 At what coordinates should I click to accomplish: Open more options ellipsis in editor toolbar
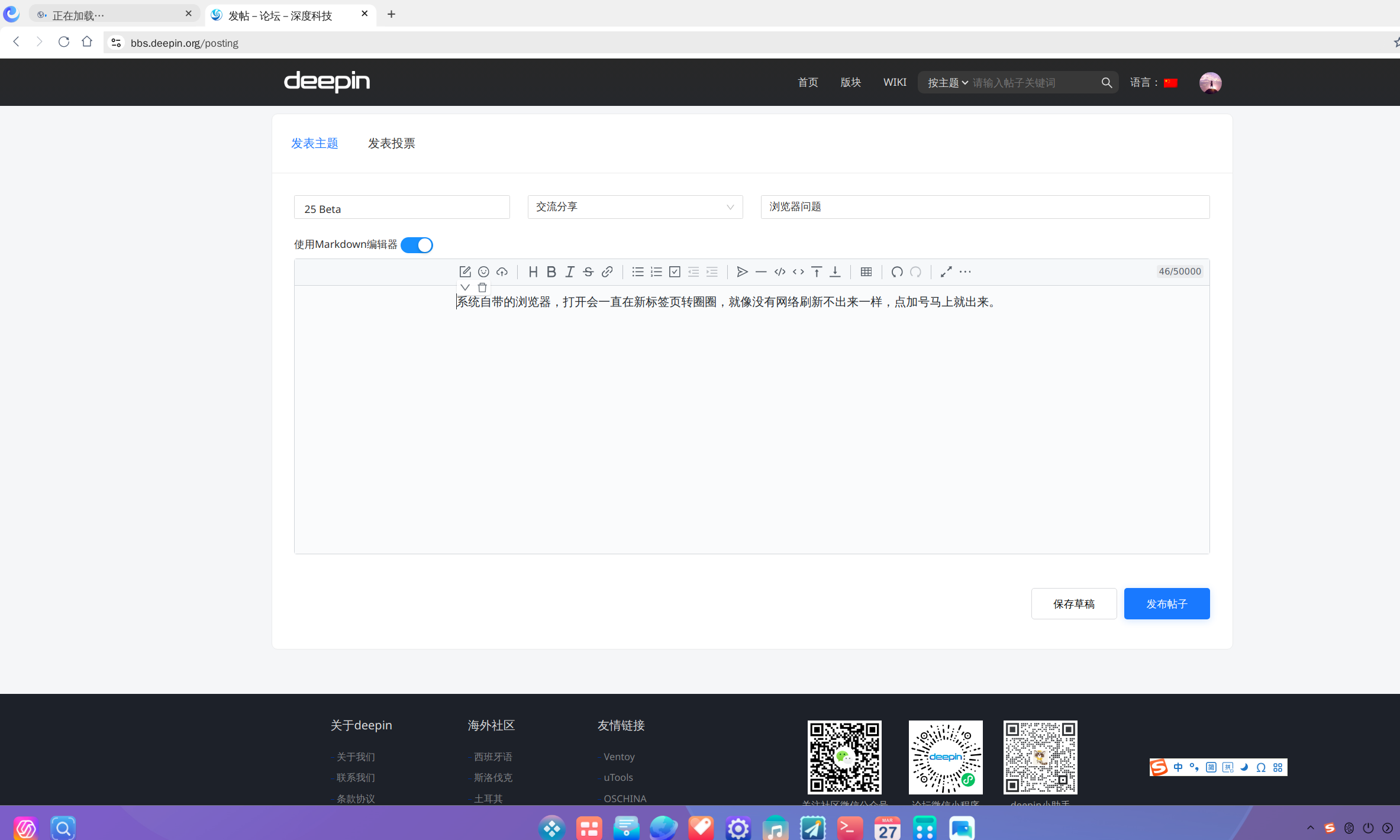965,272
